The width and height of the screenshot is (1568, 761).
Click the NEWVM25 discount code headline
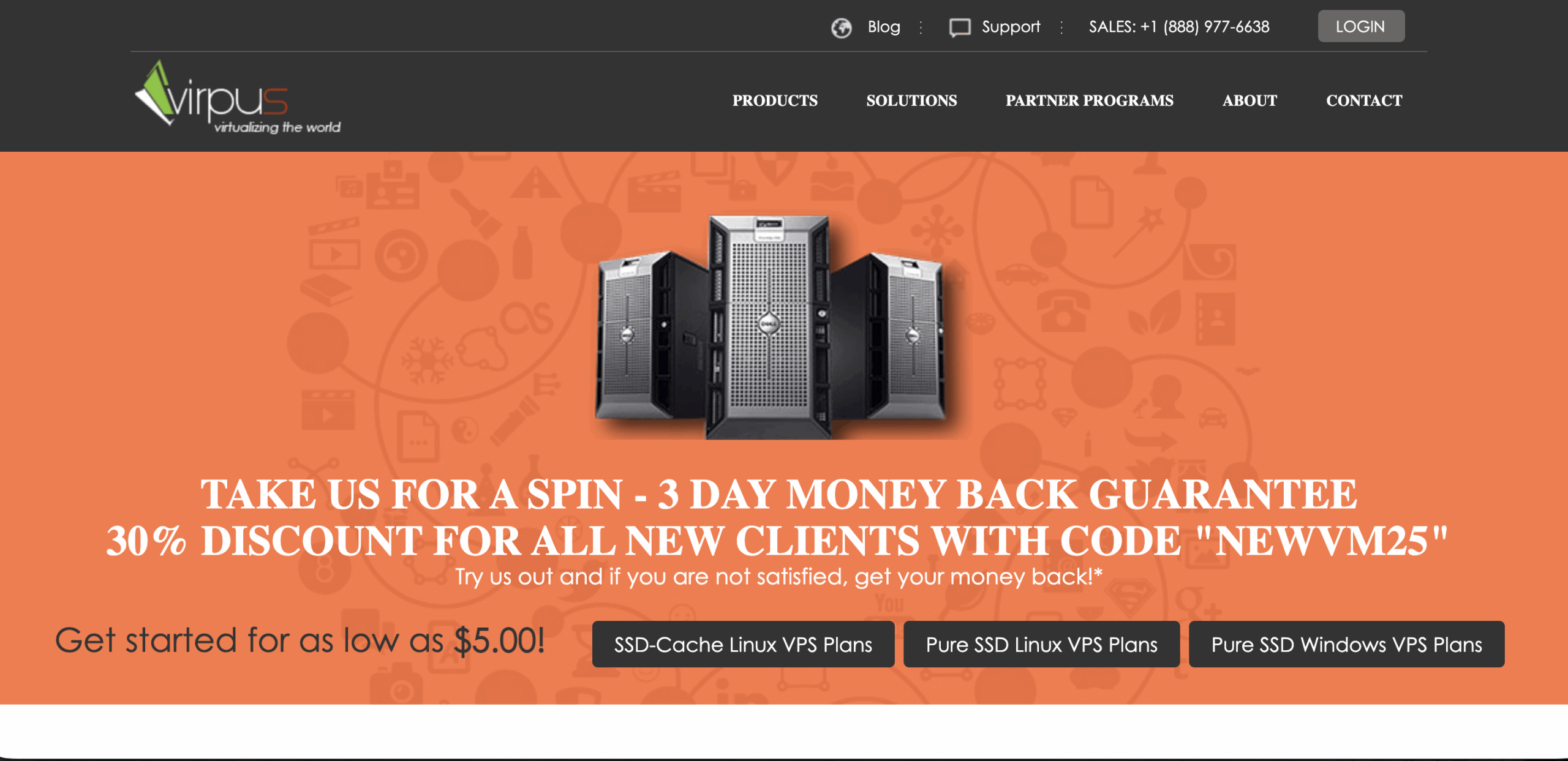[x=777, y=541]
